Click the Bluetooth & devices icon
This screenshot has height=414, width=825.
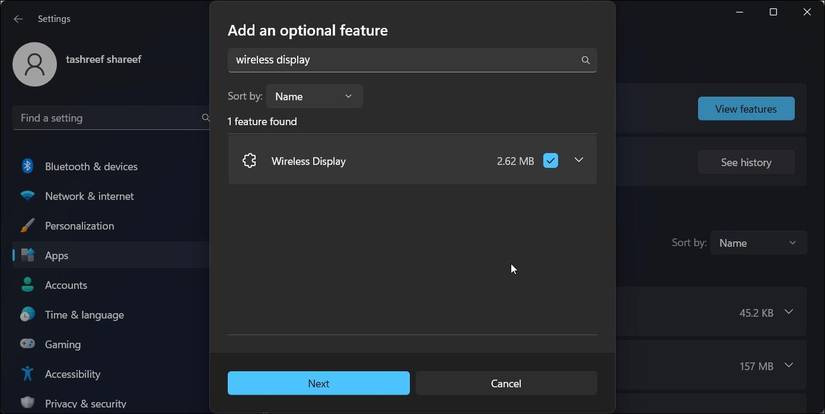[28, 166]
